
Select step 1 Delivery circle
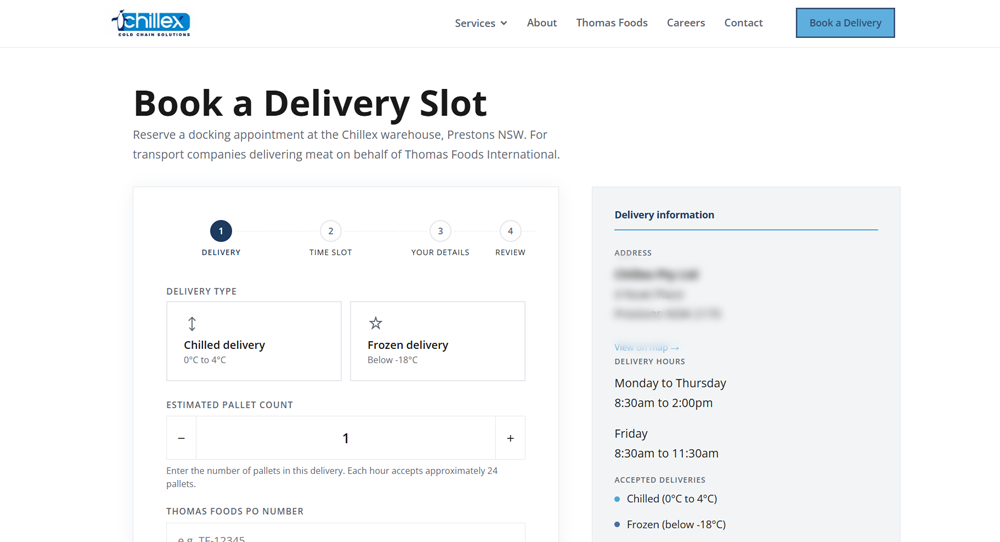[221, 231]
